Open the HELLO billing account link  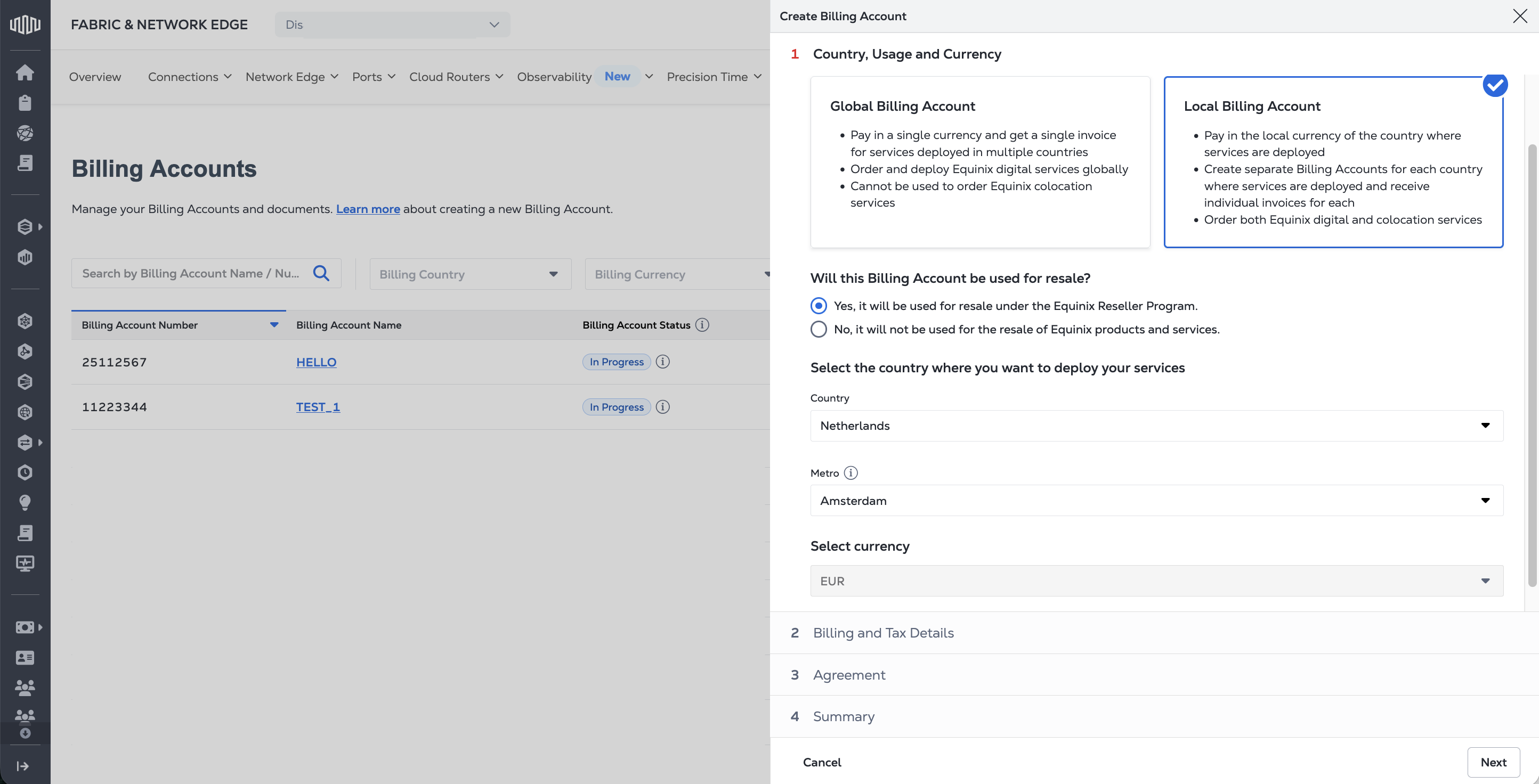click(316, 362)
